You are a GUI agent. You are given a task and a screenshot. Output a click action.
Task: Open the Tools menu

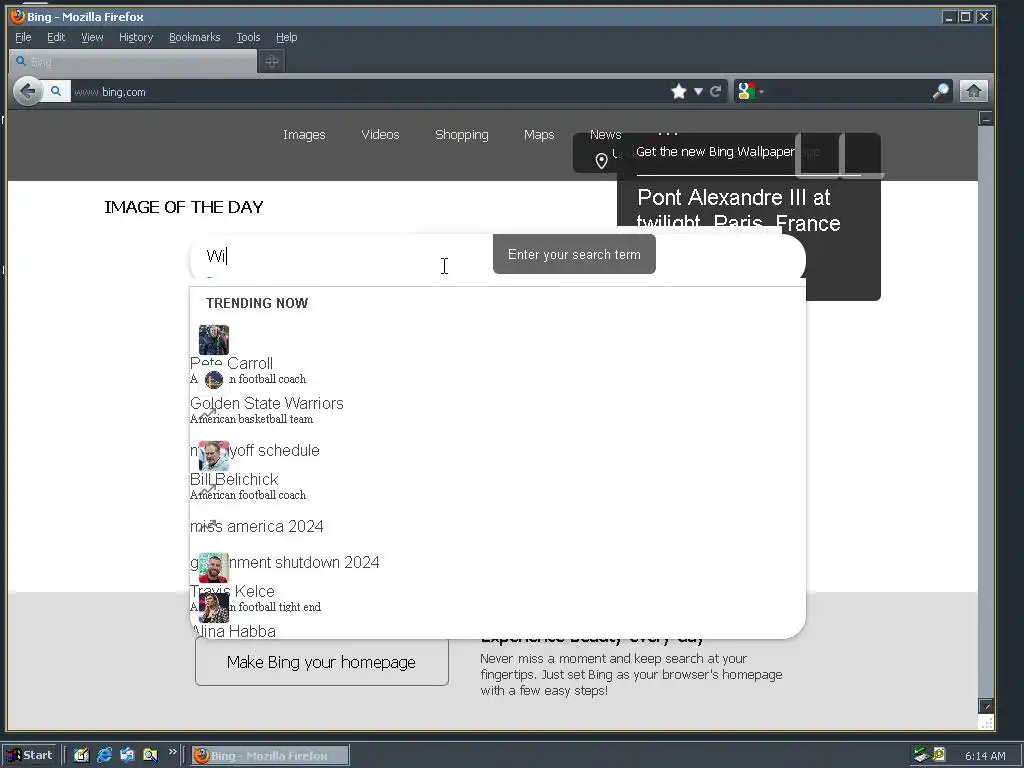coord(248,37)
